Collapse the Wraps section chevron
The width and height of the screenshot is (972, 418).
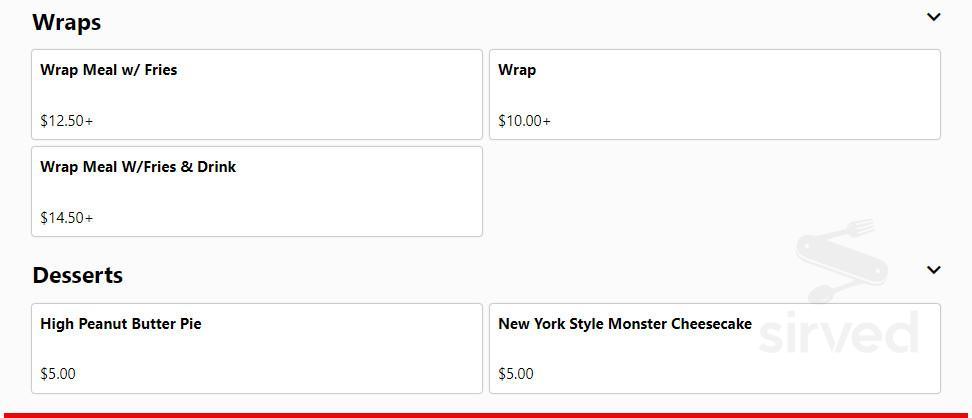[x=933, y=17]
